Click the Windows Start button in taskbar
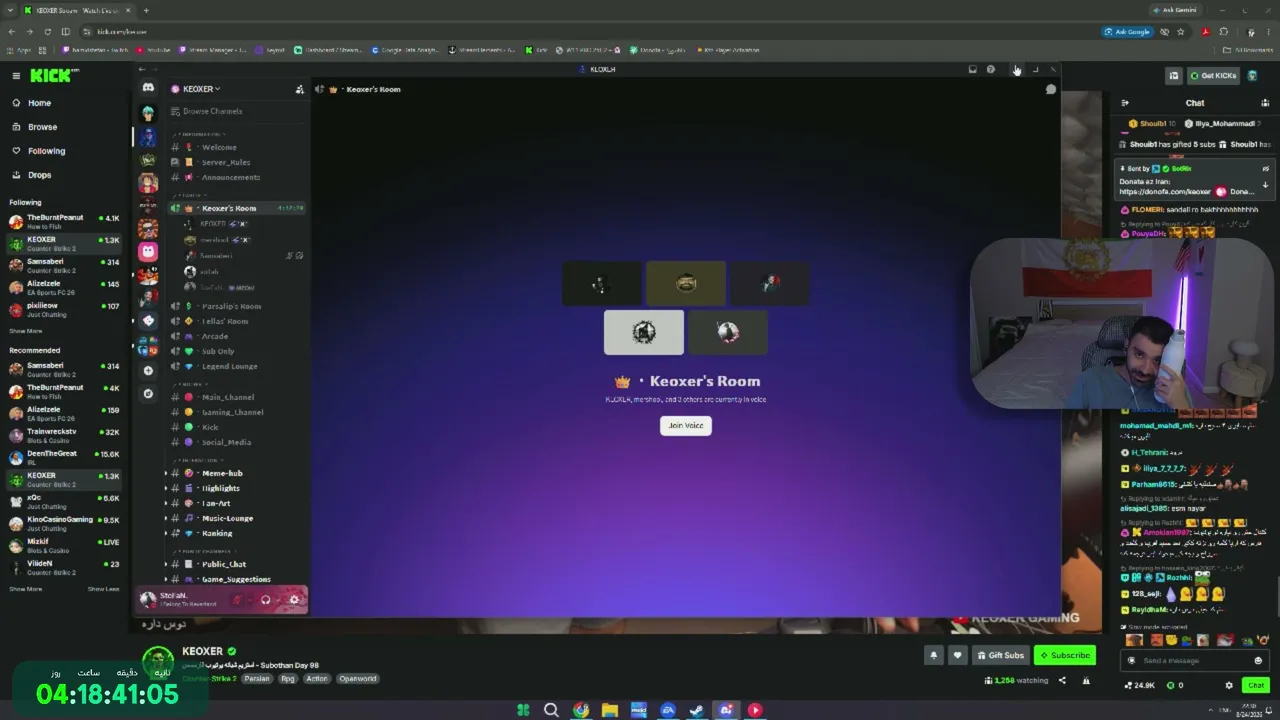Image resolution: width=1280 pixels, height=720 pixels. tap(523, 710)
